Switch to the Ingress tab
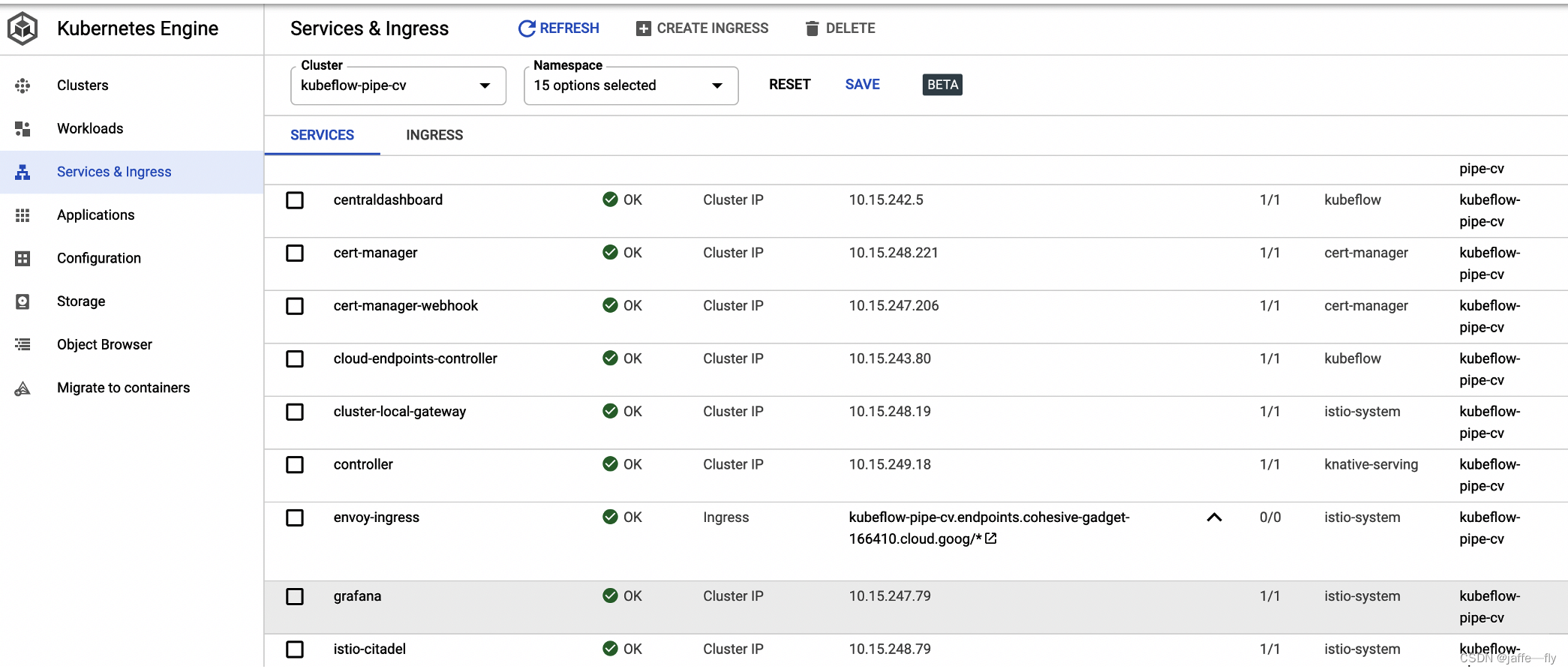 (434, 135)
